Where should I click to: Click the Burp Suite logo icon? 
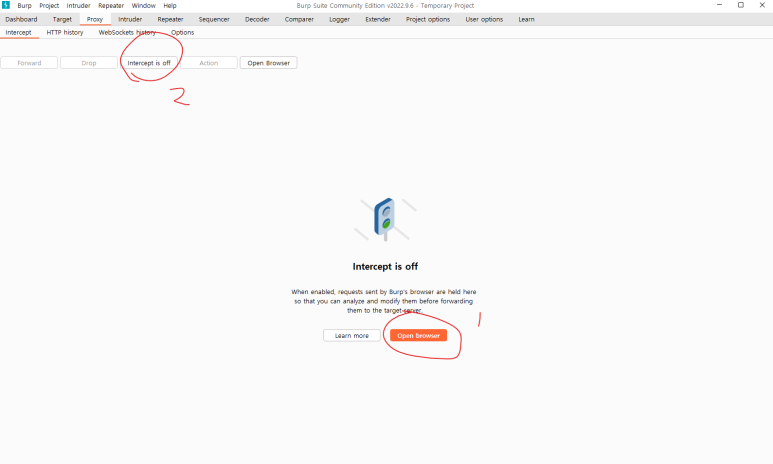(x=6, y=5)
